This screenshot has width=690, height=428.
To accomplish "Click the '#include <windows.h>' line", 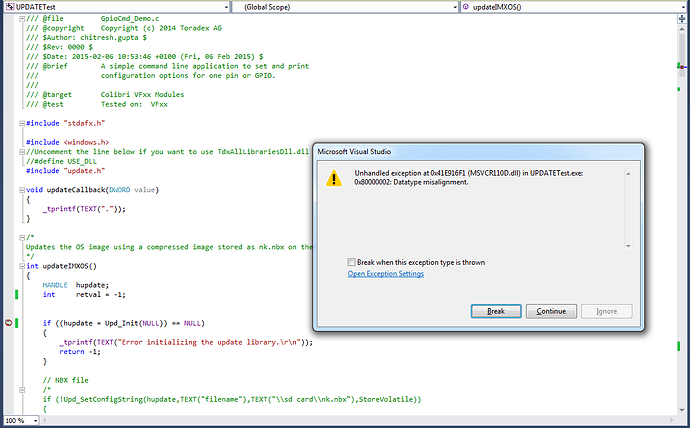I will coord(67,142).
